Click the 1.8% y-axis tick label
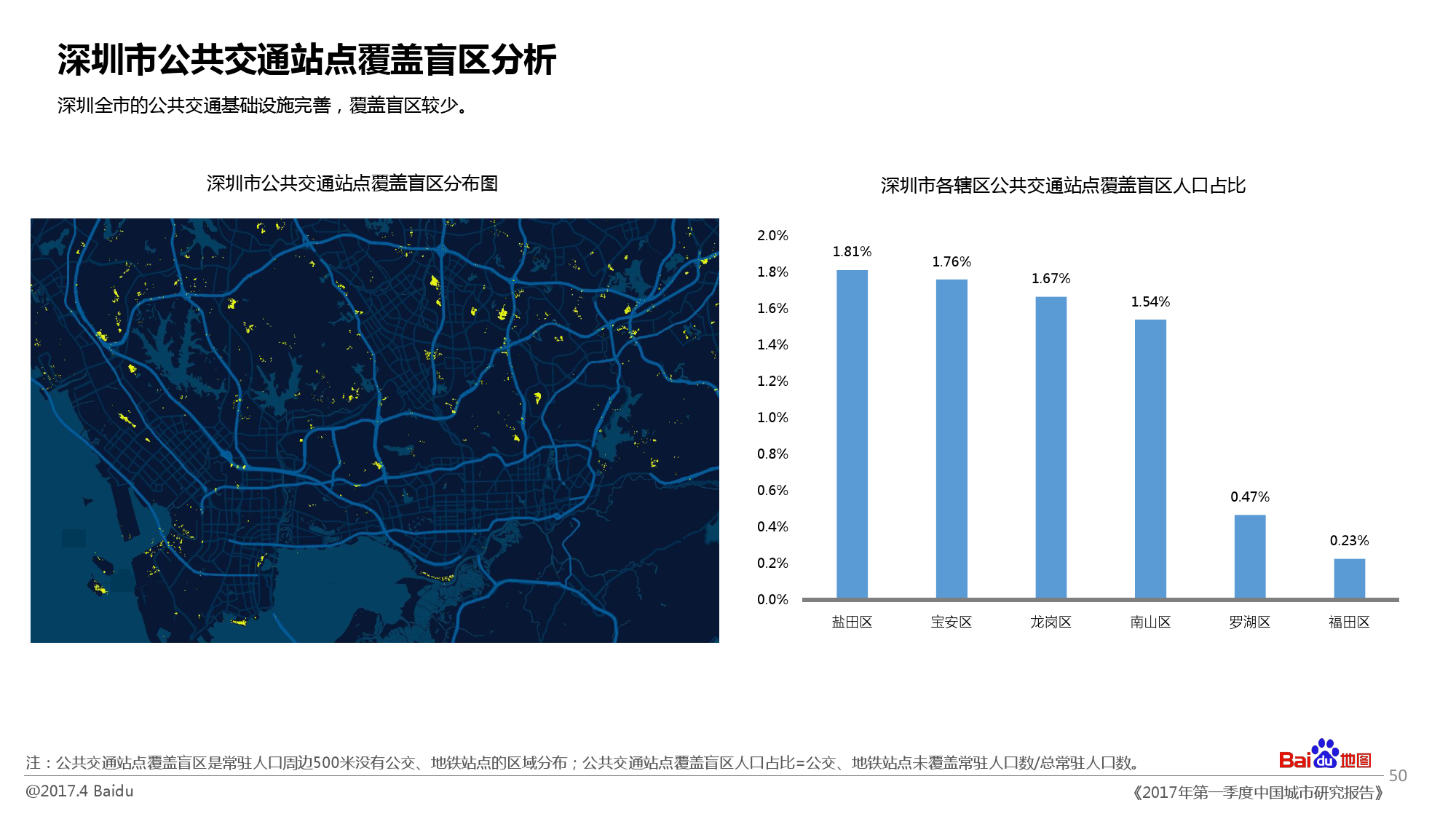Screen dimensions: 1456x819 tap(772, 272)
